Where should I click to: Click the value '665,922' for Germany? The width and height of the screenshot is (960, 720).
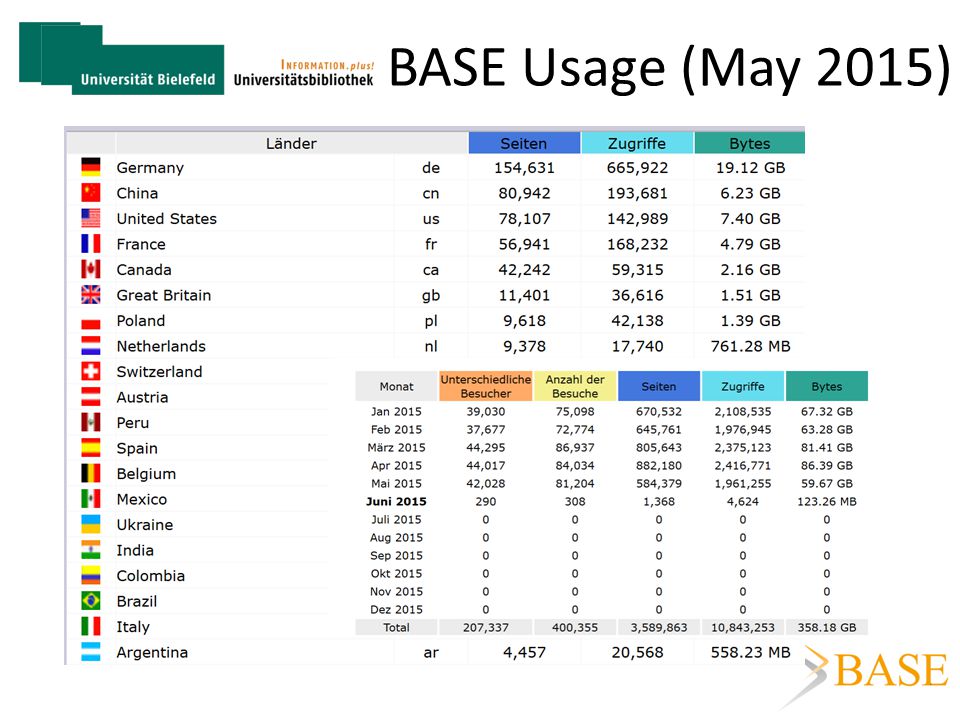click(637, 168)
